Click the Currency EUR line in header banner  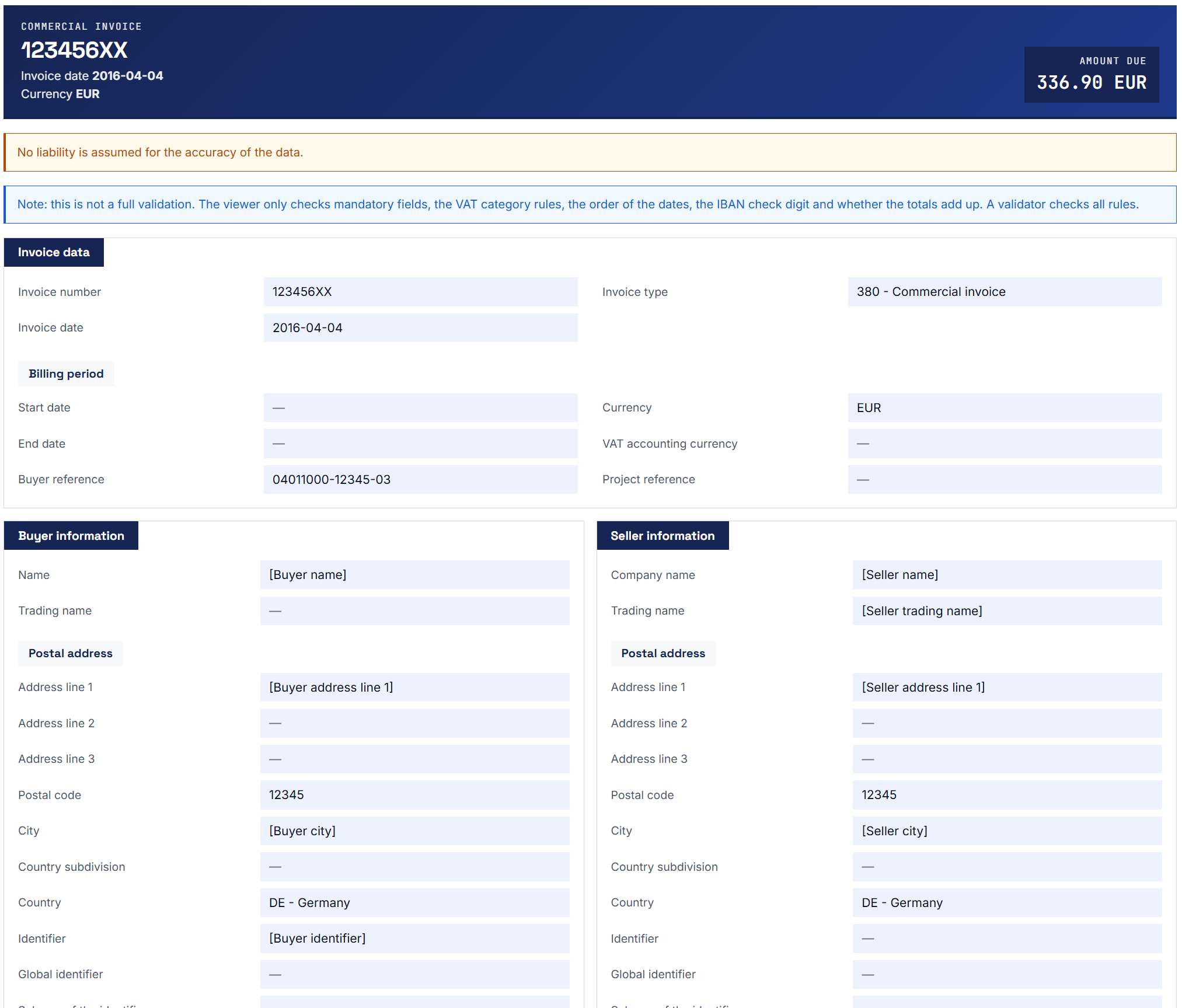click(60, 94)
